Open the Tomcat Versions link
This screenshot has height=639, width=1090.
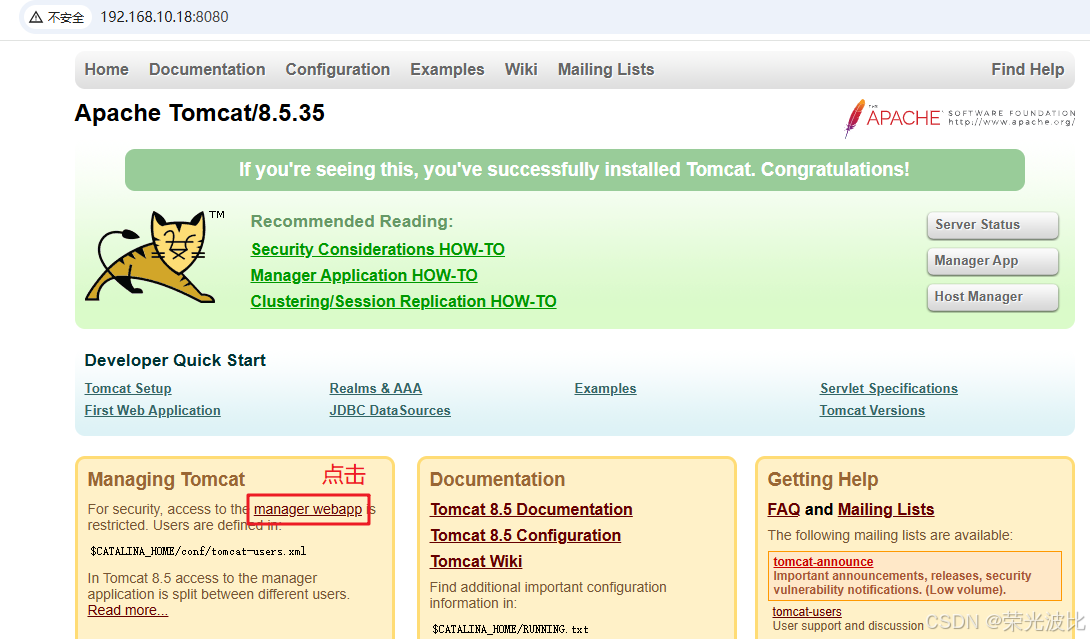point(872,411)
